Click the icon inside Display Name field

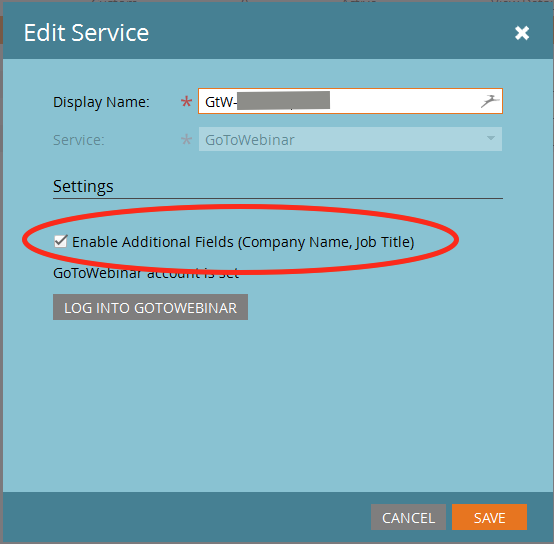point(490,101)
